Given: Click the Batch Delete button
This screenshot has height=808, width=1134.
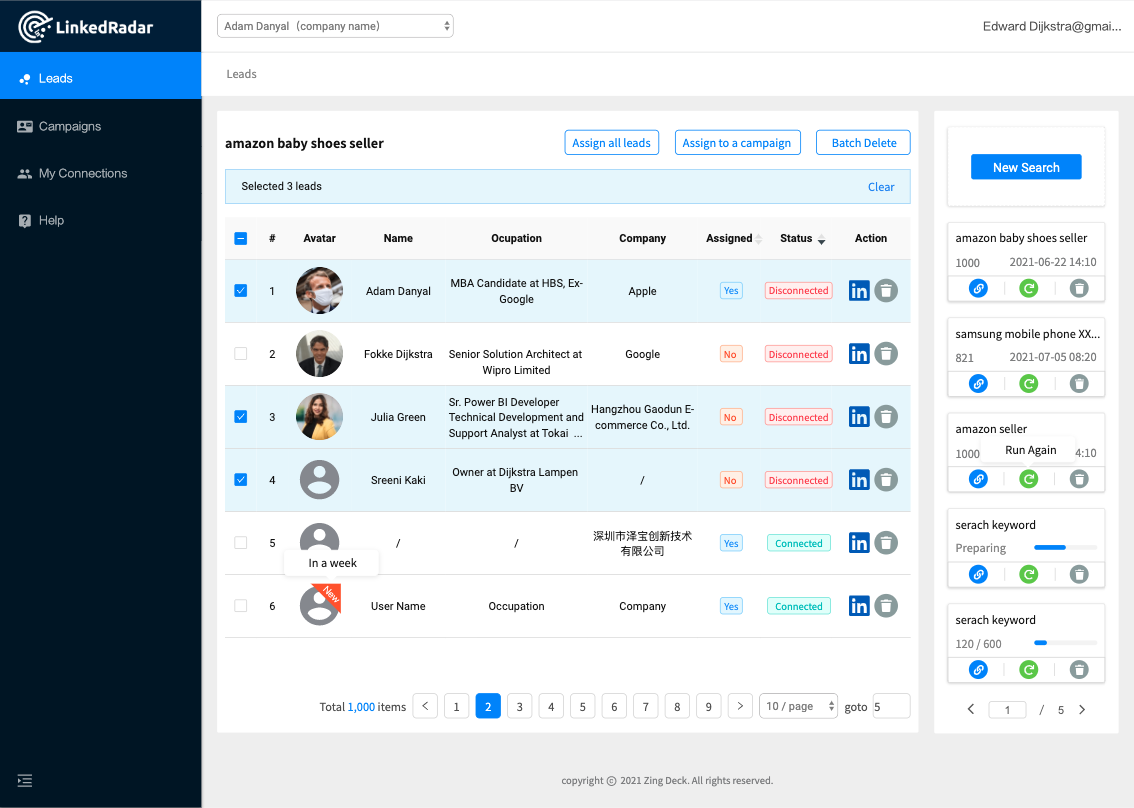Looking at the screenshot, I should (x=864, y=143).
